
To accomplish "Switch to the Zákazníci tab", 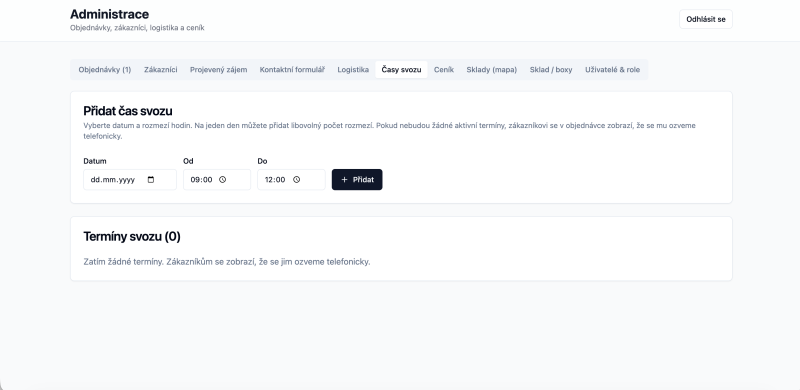I will [161, 69].
